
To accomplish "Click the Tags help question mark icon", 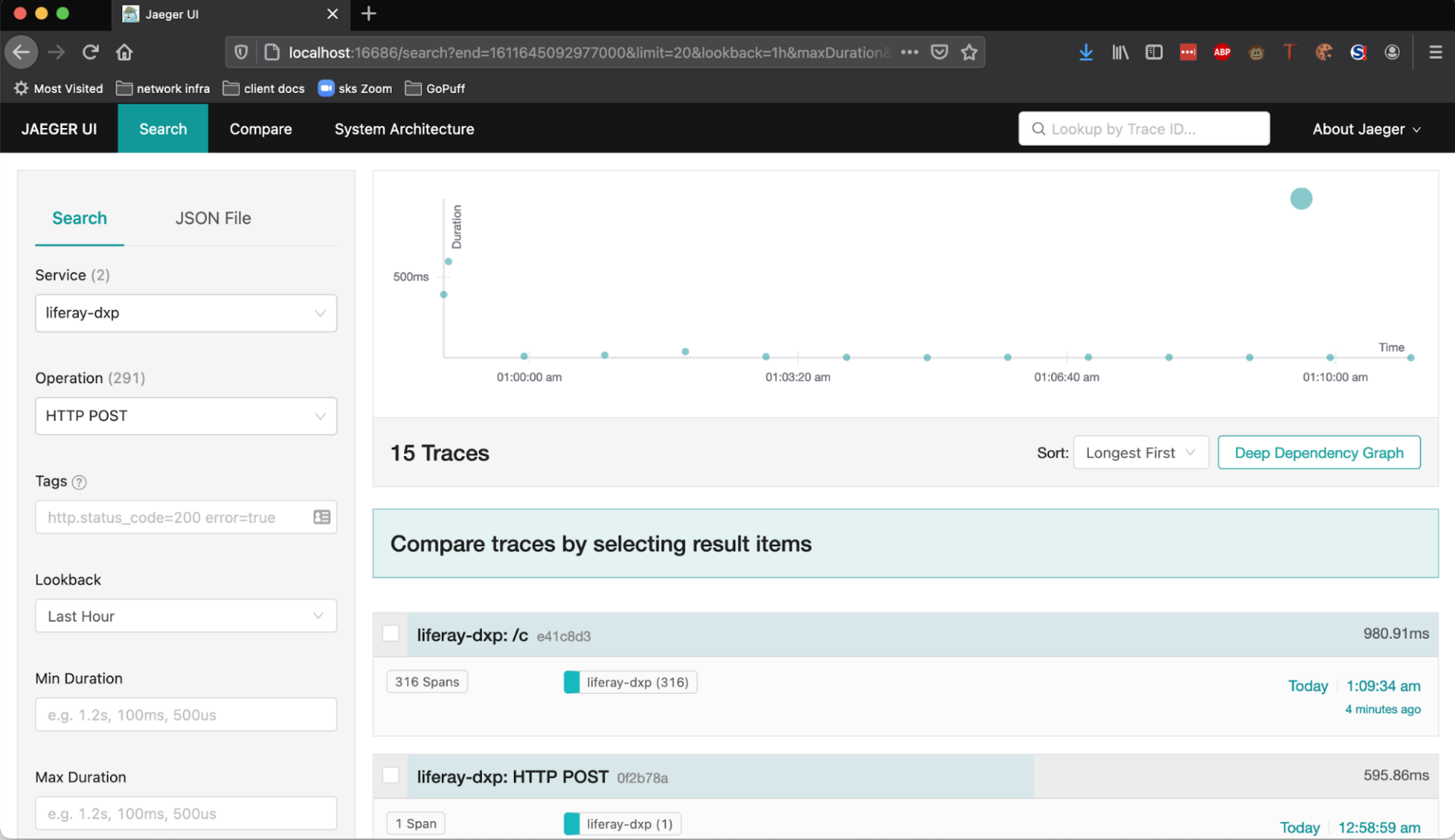I will (79, 482).
